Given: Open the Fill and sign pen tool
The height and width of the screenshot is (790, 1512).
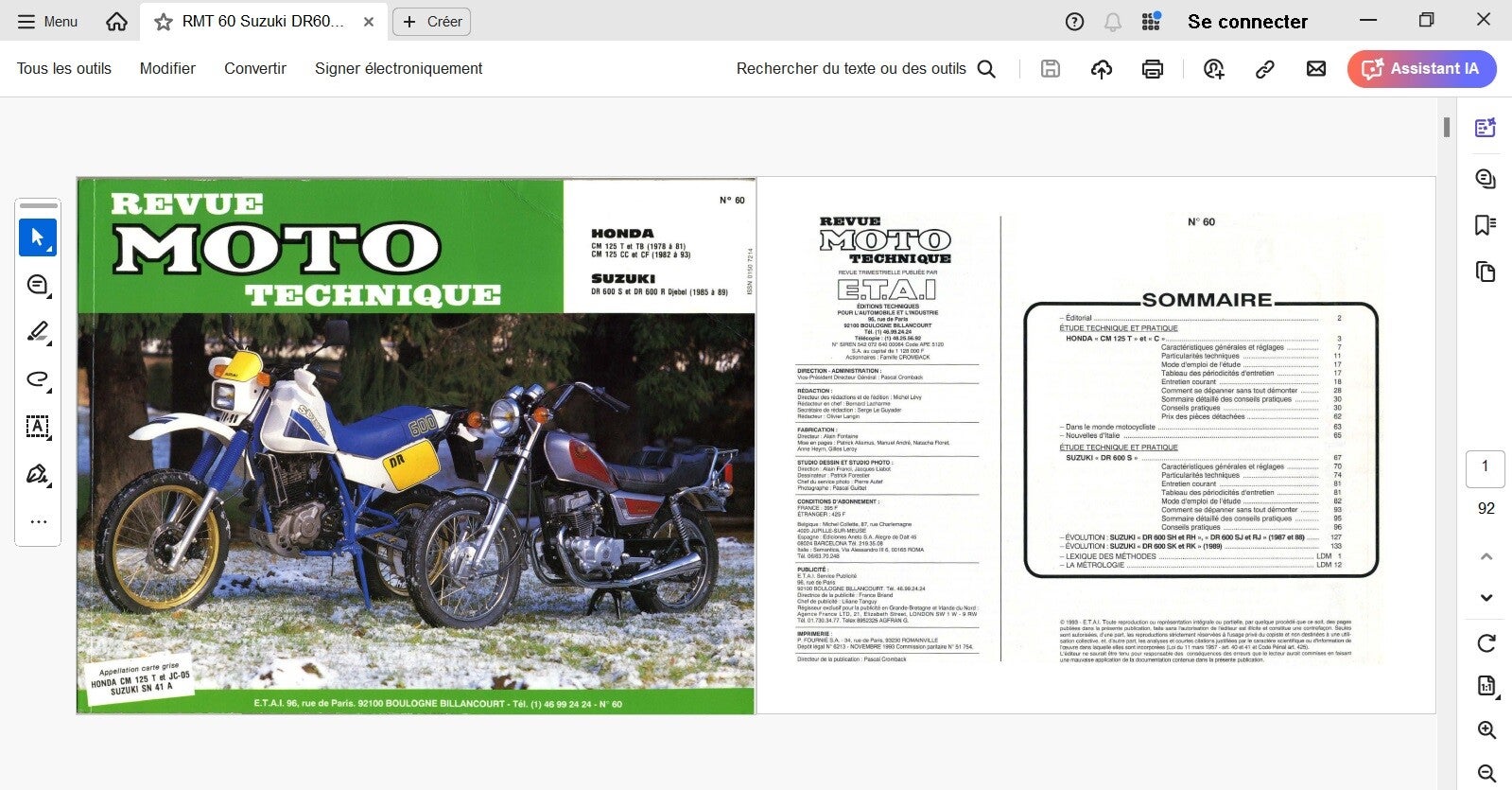Looking at the screenshot, I should coord(38,474).
